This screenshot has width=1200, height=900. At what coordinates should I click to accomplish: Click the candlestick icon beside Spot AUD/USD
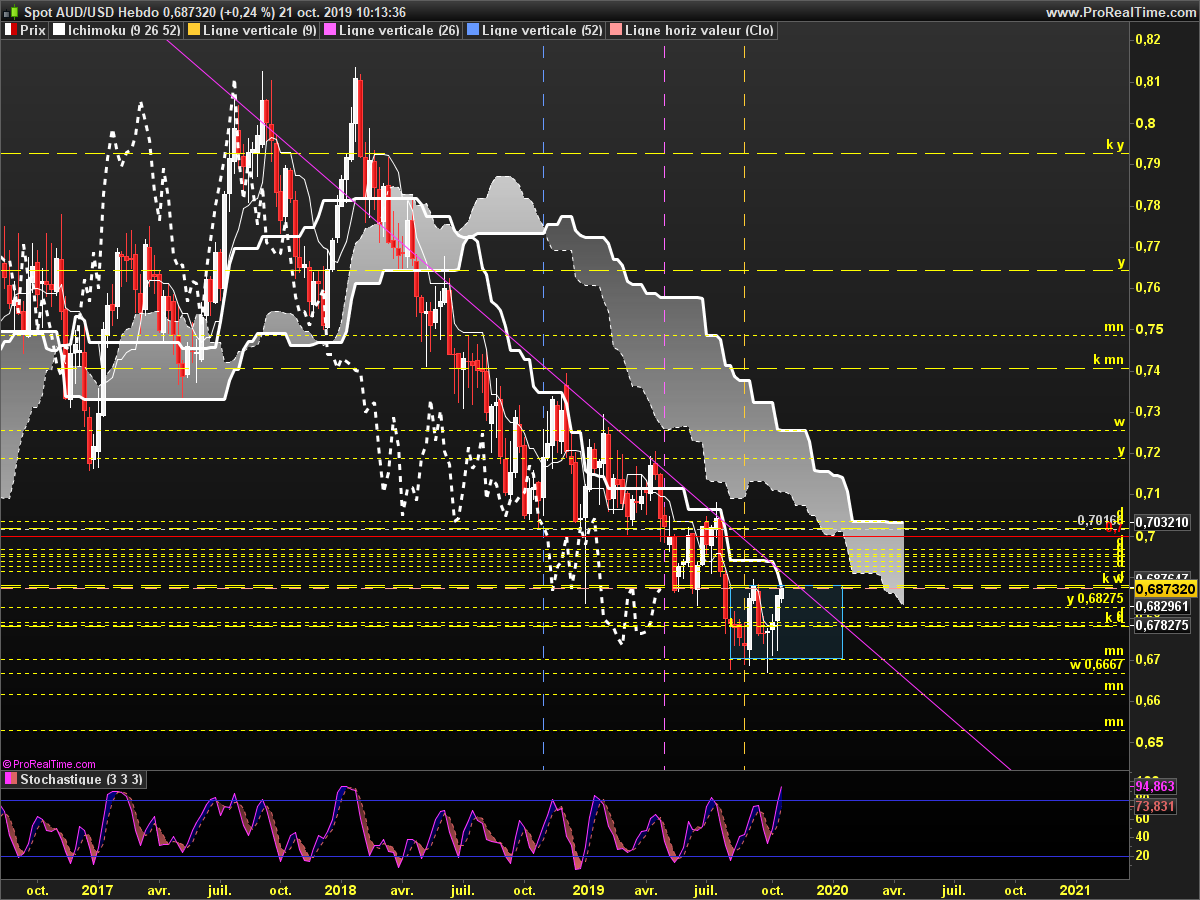pos(10,12)
